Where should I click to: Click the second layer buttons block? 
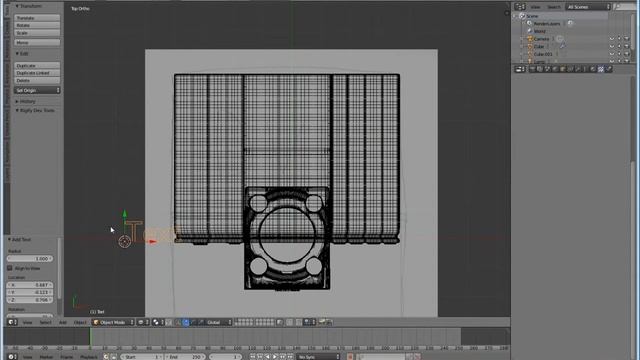coord(264,322)
